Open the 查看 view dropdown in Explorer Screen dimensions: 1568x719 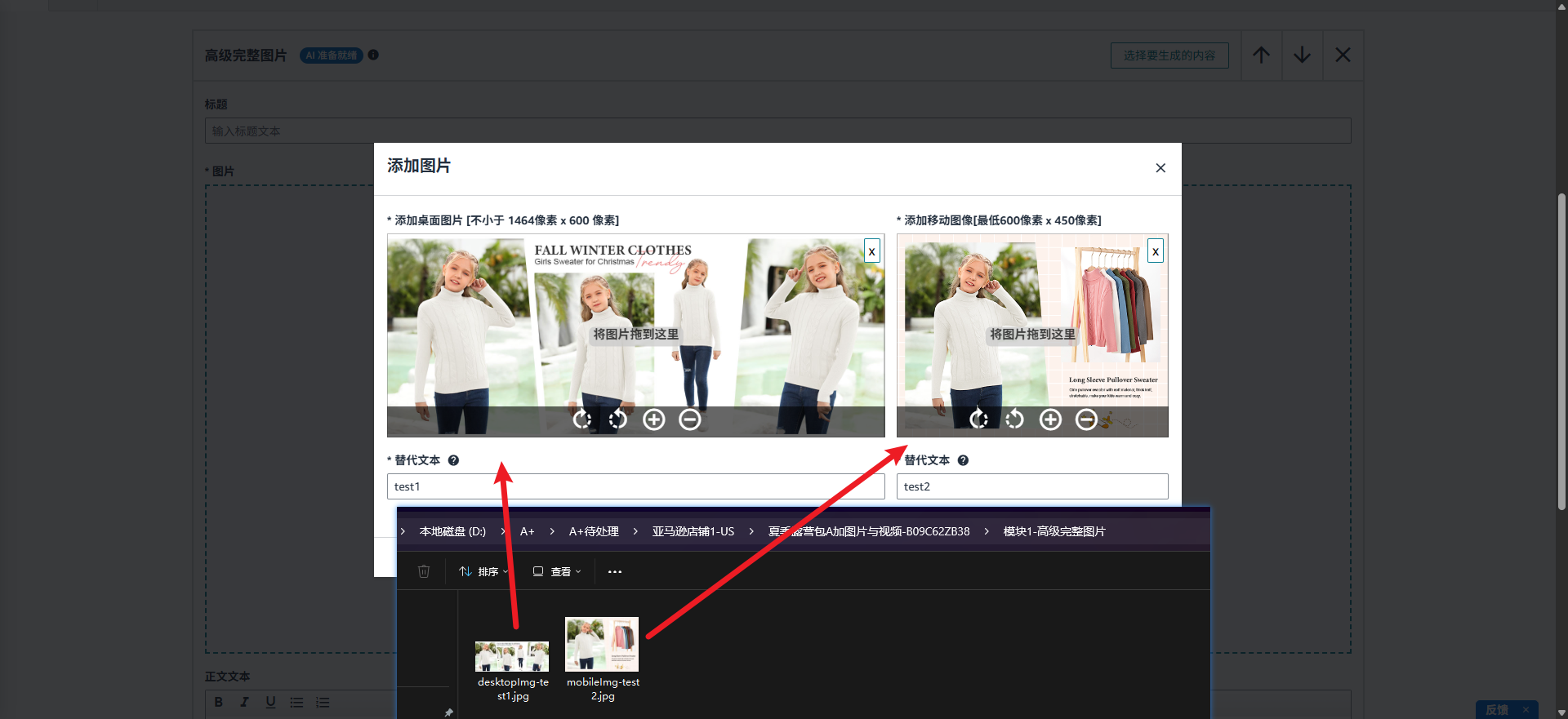click(557, 571)
